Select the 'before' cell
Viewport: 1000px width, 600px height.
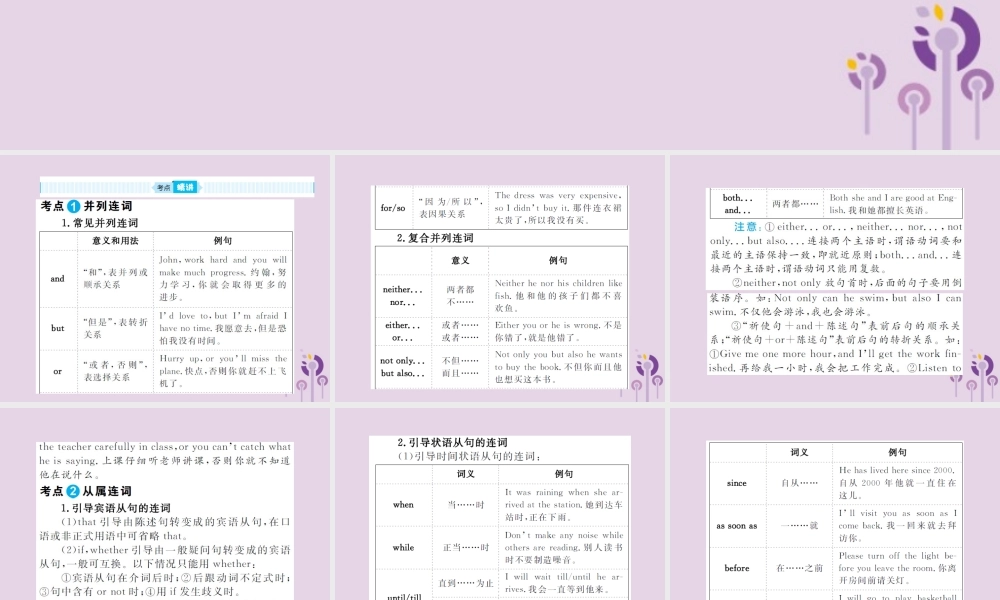click(x=737, y=568)
